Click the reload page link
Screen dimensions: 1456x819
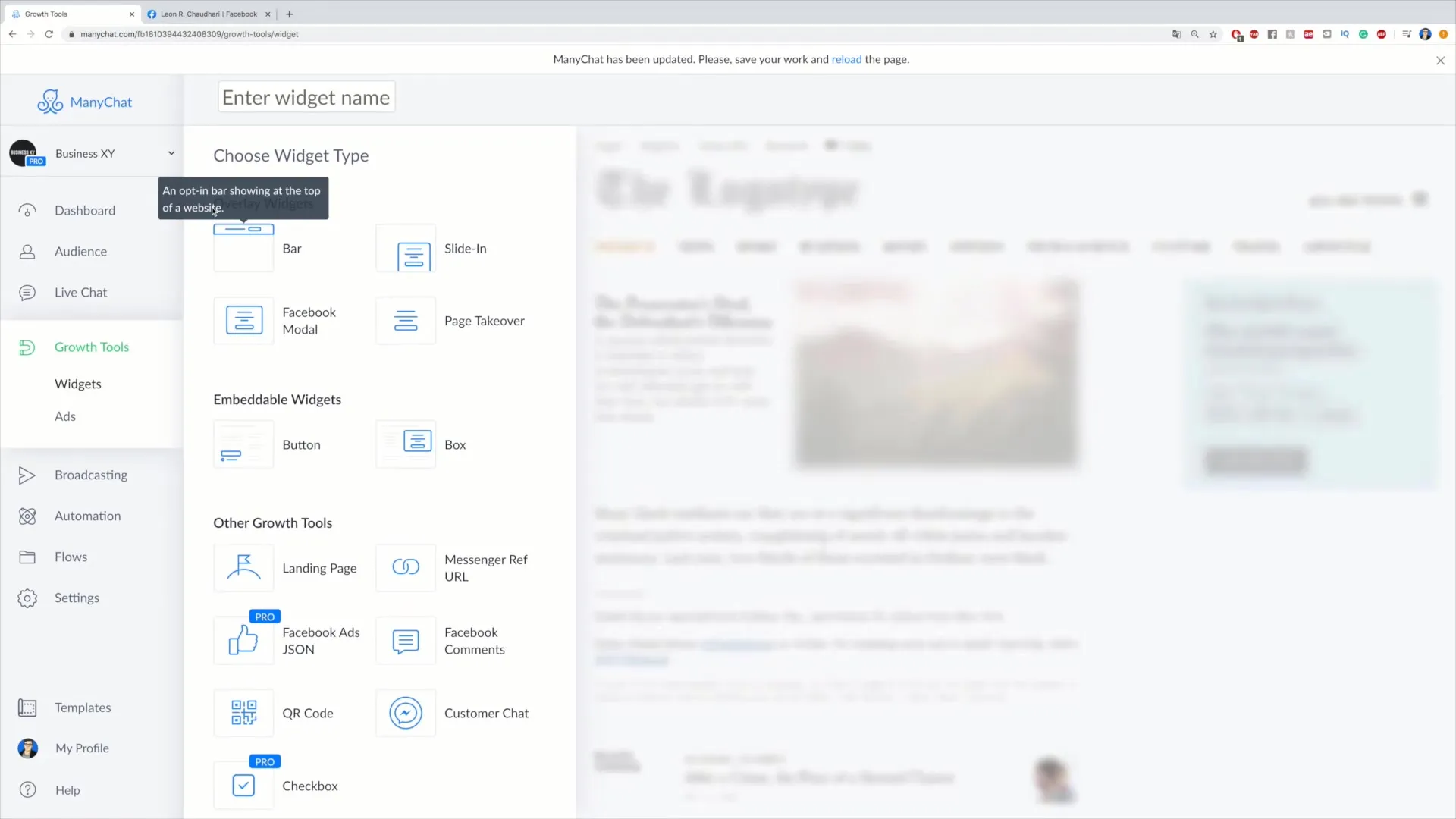pyautogui.click(x=845, y=59)
